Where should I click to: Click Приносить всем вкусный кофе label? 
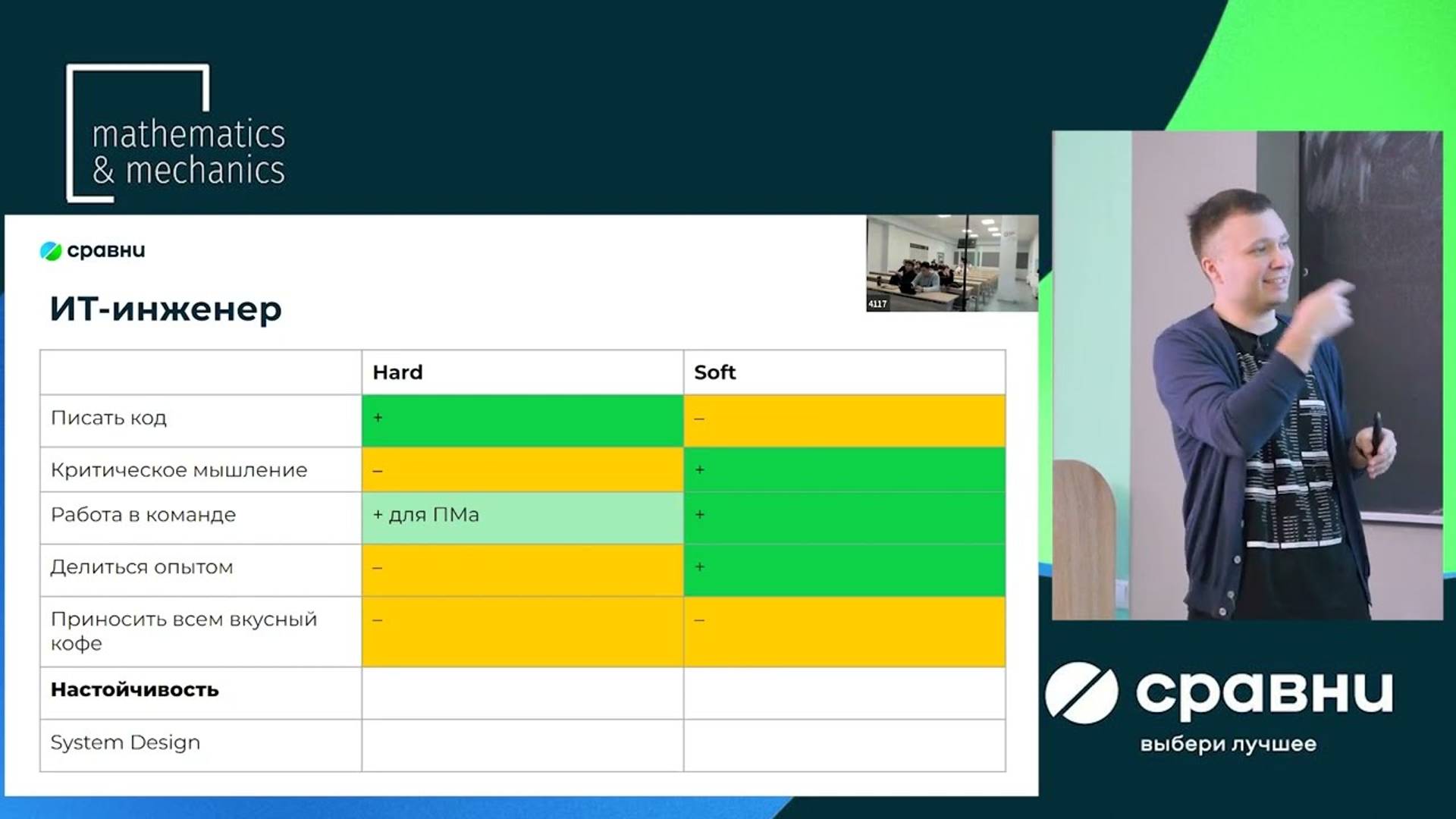tap(184, 631)
